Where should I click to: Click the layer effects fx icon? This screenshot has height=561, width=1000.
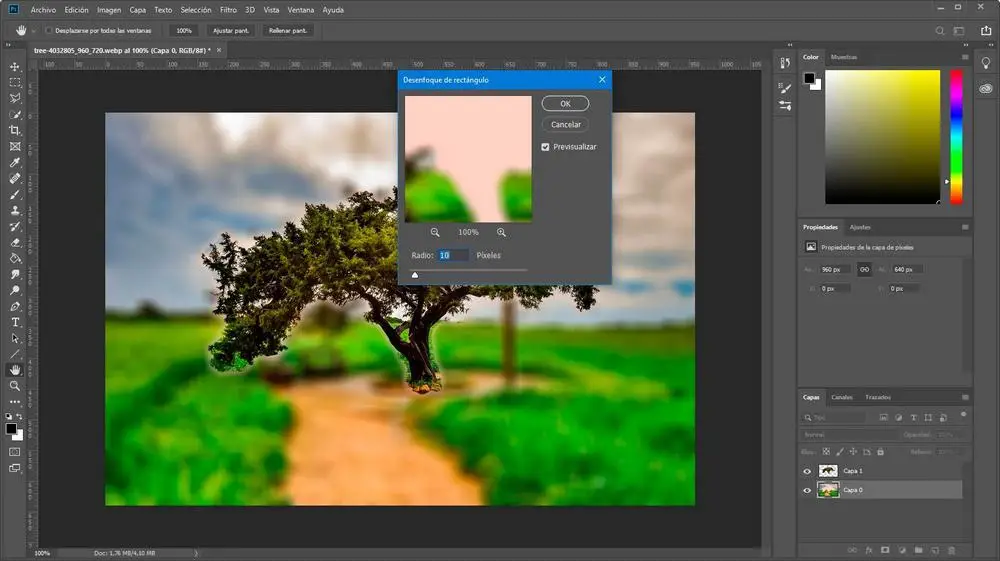click(867, 549)
